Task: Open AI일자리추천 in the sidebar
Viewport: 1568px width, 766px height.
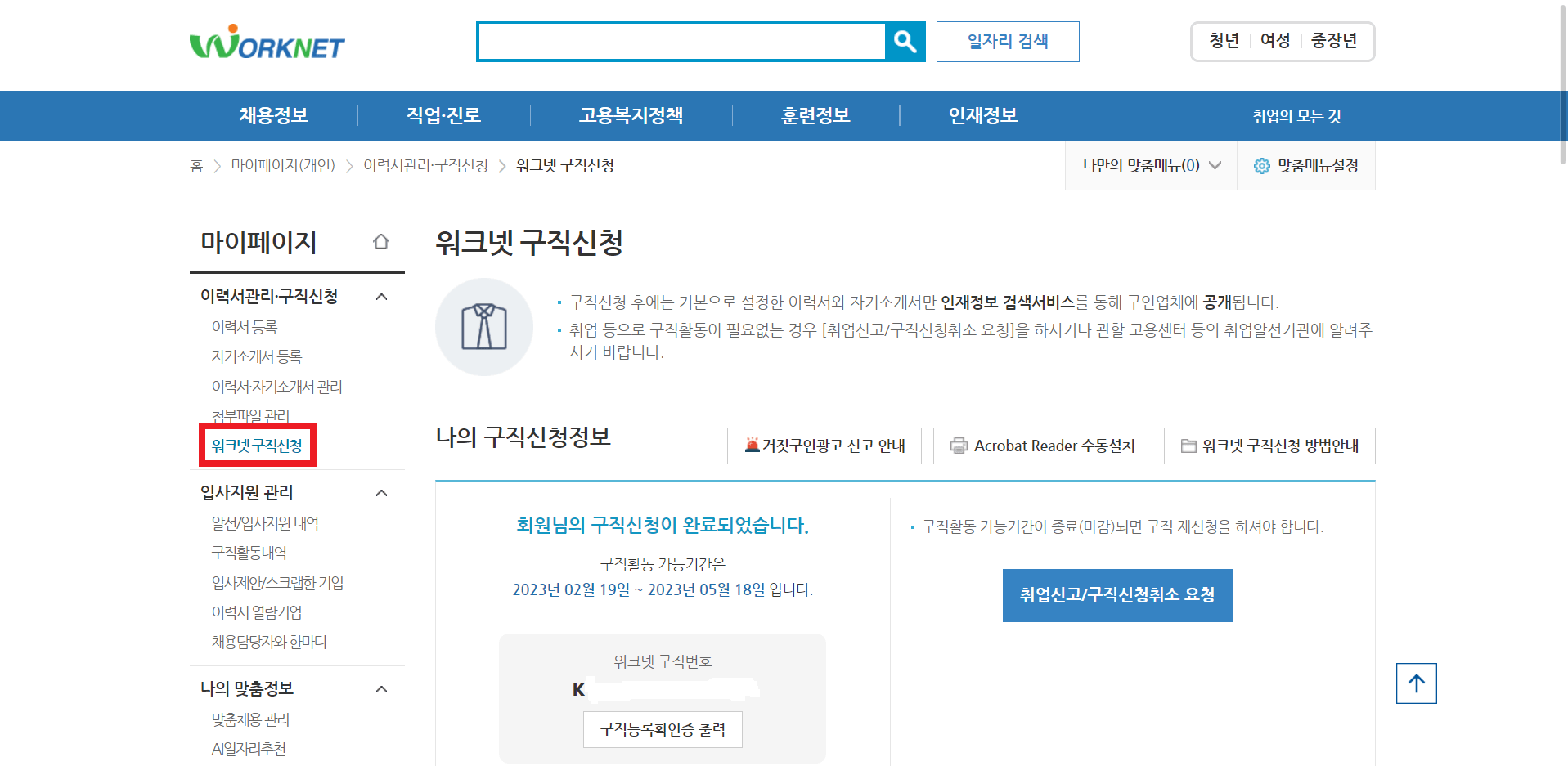Action: point(249,749)
